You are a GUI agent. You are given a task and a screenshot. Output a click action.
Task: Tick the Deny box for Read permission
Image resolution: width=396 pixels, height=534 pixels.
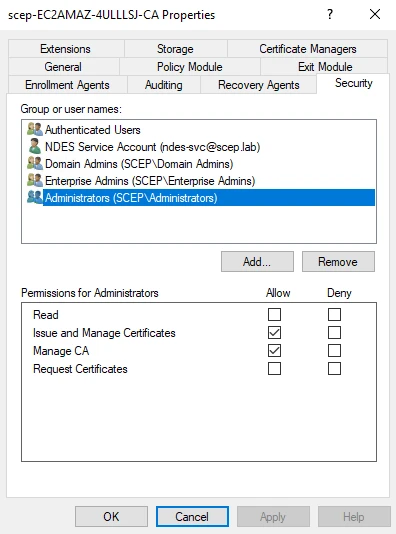(x=334, y=315)
